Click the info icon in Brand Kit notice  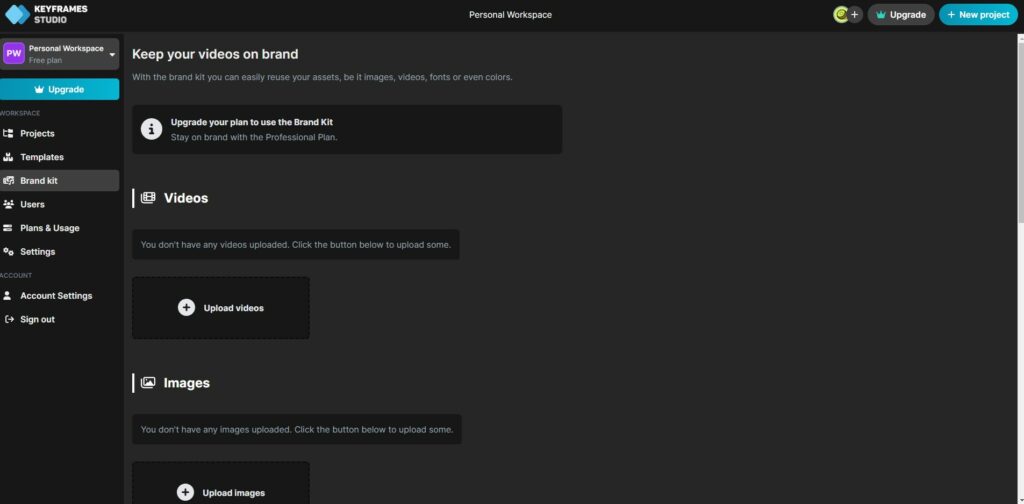pos(151,129)
